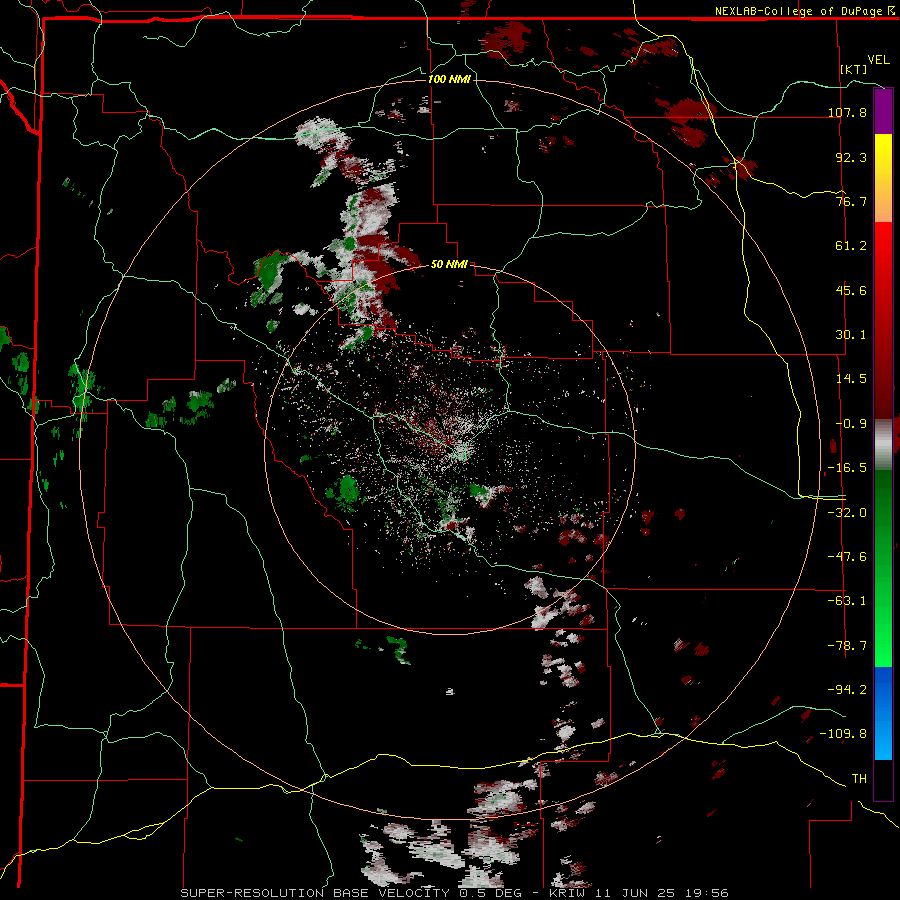Click the -16.5 value on the velocity scale

847,468
